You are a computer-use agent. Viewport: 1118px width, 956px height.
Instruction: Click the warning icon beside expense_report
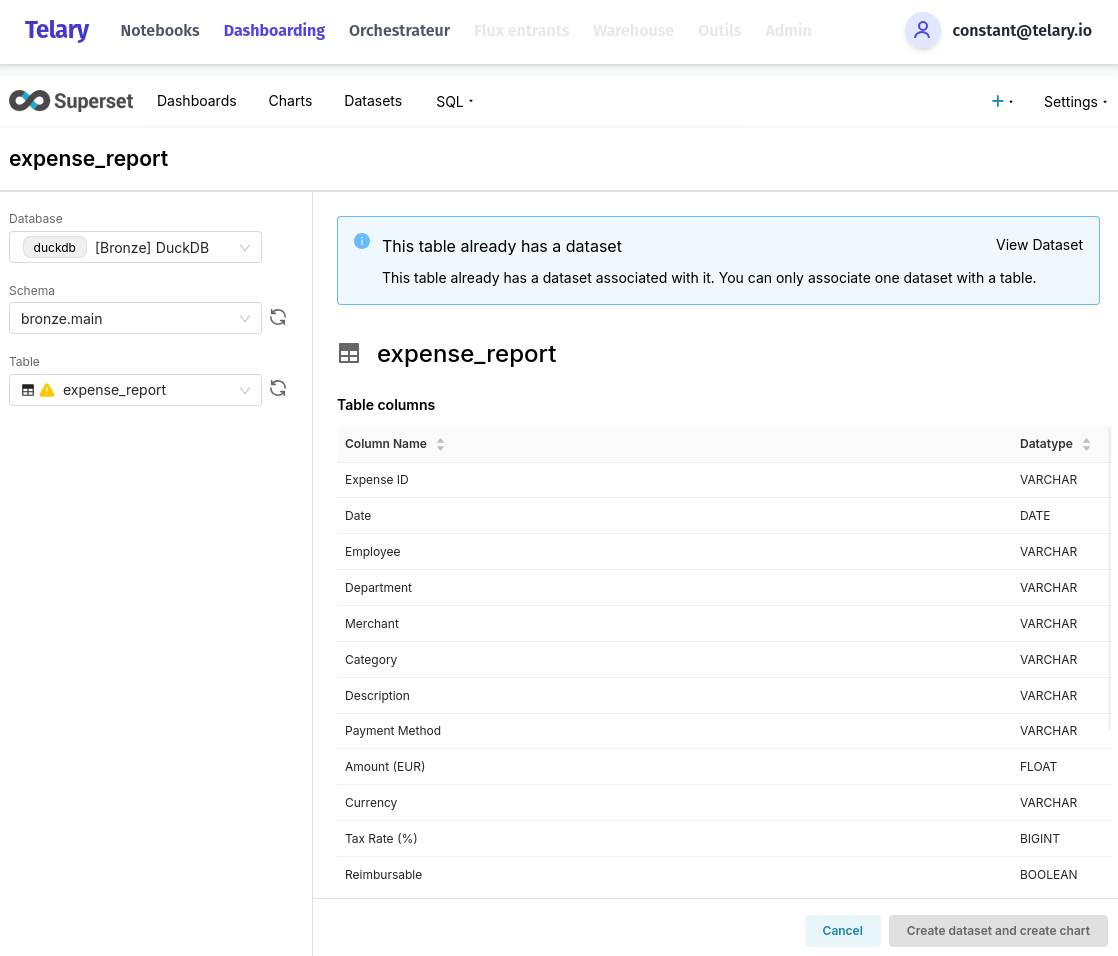point(47,390)
